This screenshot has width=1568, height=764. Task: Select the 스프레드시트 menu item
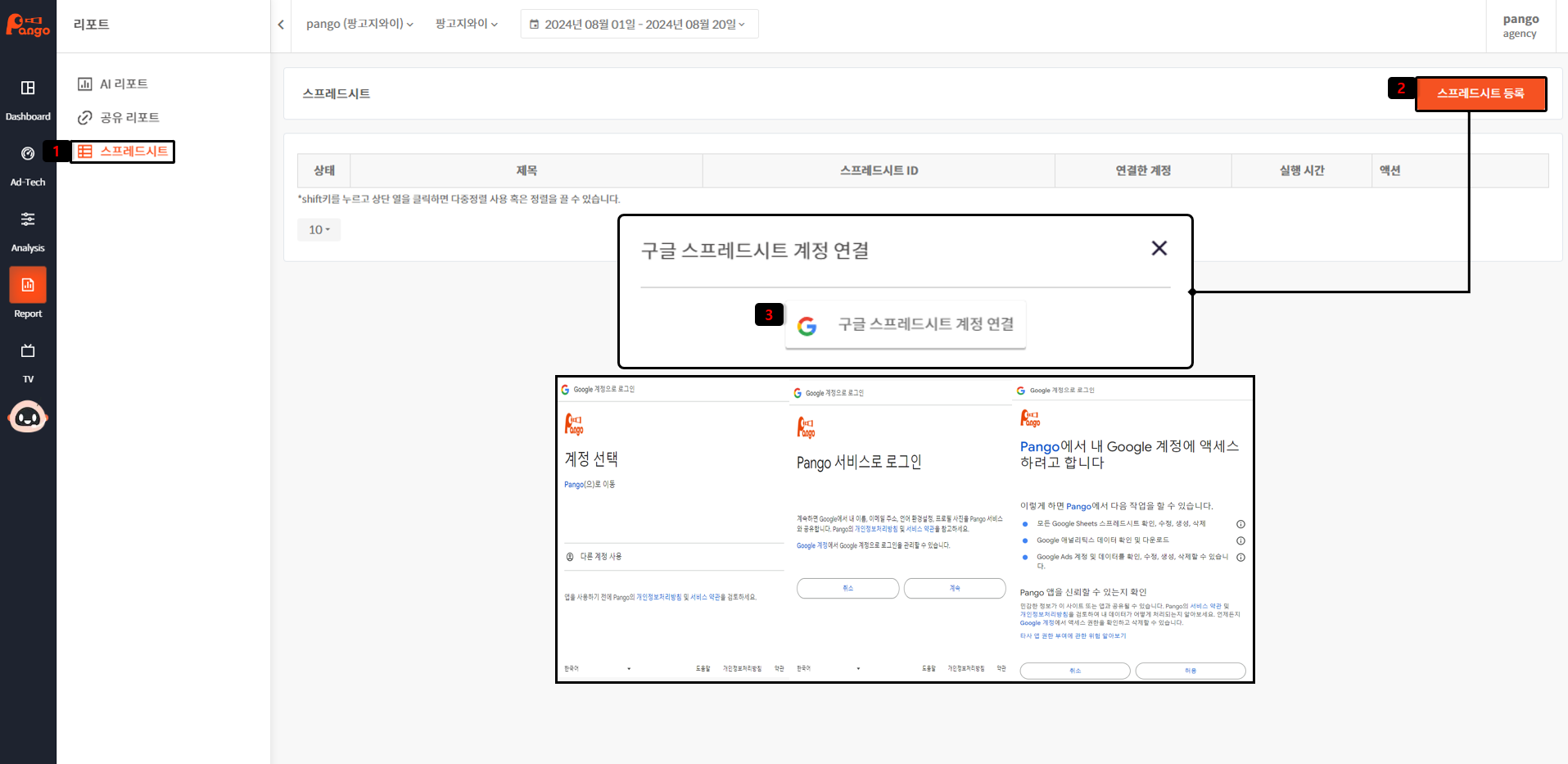pos(123,151)
